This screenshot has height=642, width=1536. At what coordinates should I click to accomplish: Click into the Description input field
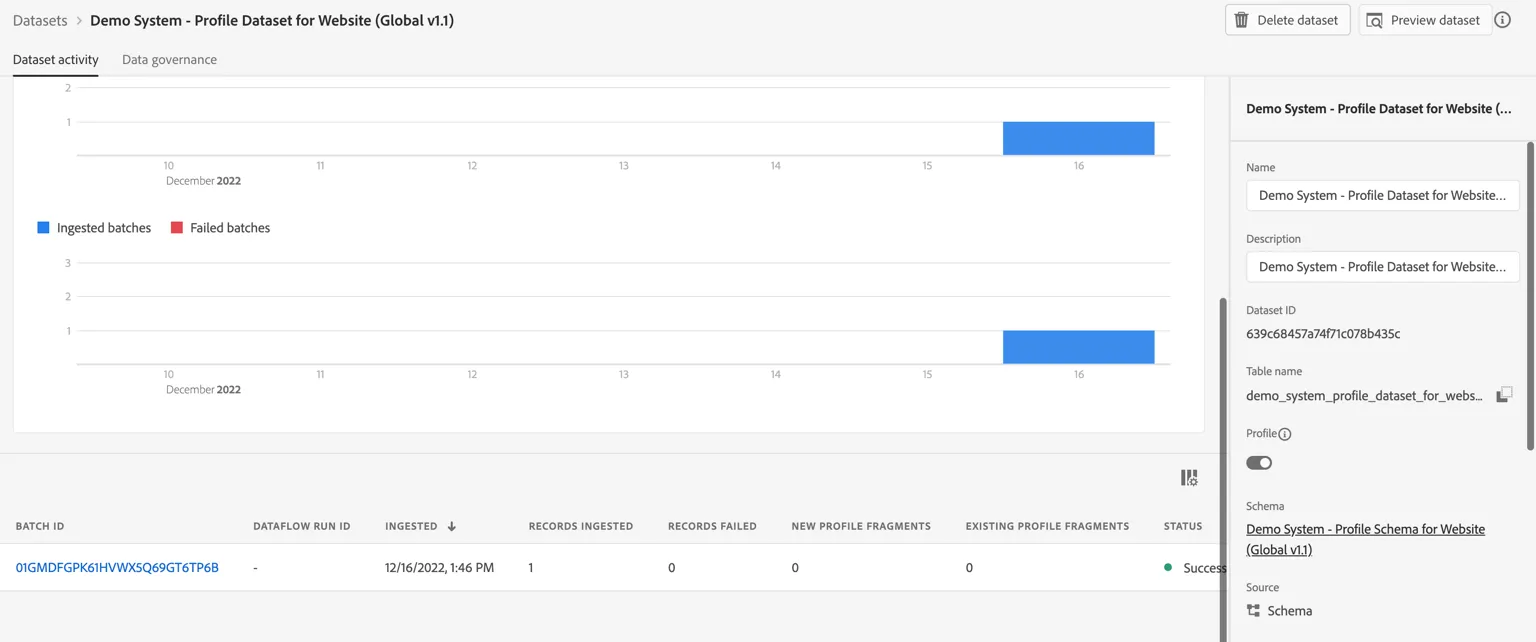point(1382,266)
